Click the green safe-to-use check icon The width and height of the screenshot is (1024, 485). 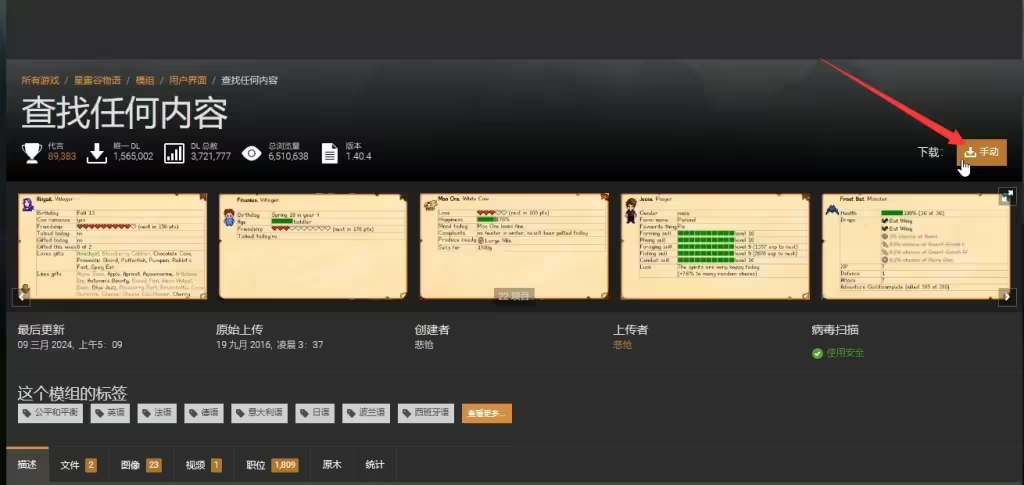(x=817, y=353)
